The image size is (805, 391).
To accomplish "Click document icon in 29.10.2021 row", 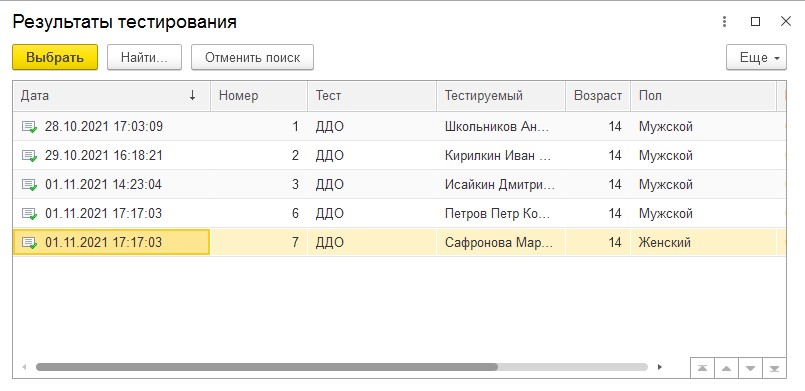I will click(29, 156).
